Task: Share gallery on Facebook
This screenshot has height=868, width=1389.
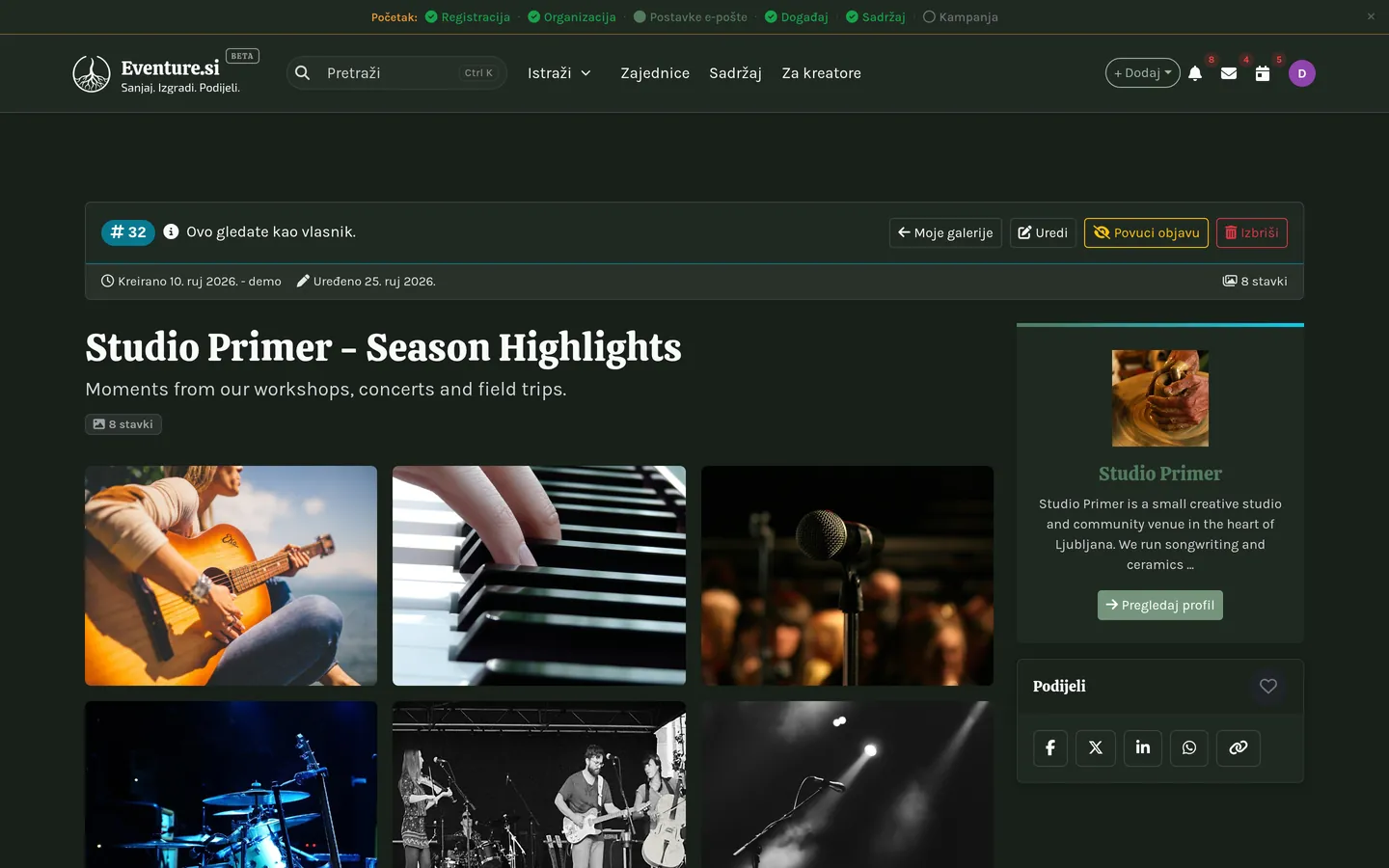Action: coord(1050,747)
